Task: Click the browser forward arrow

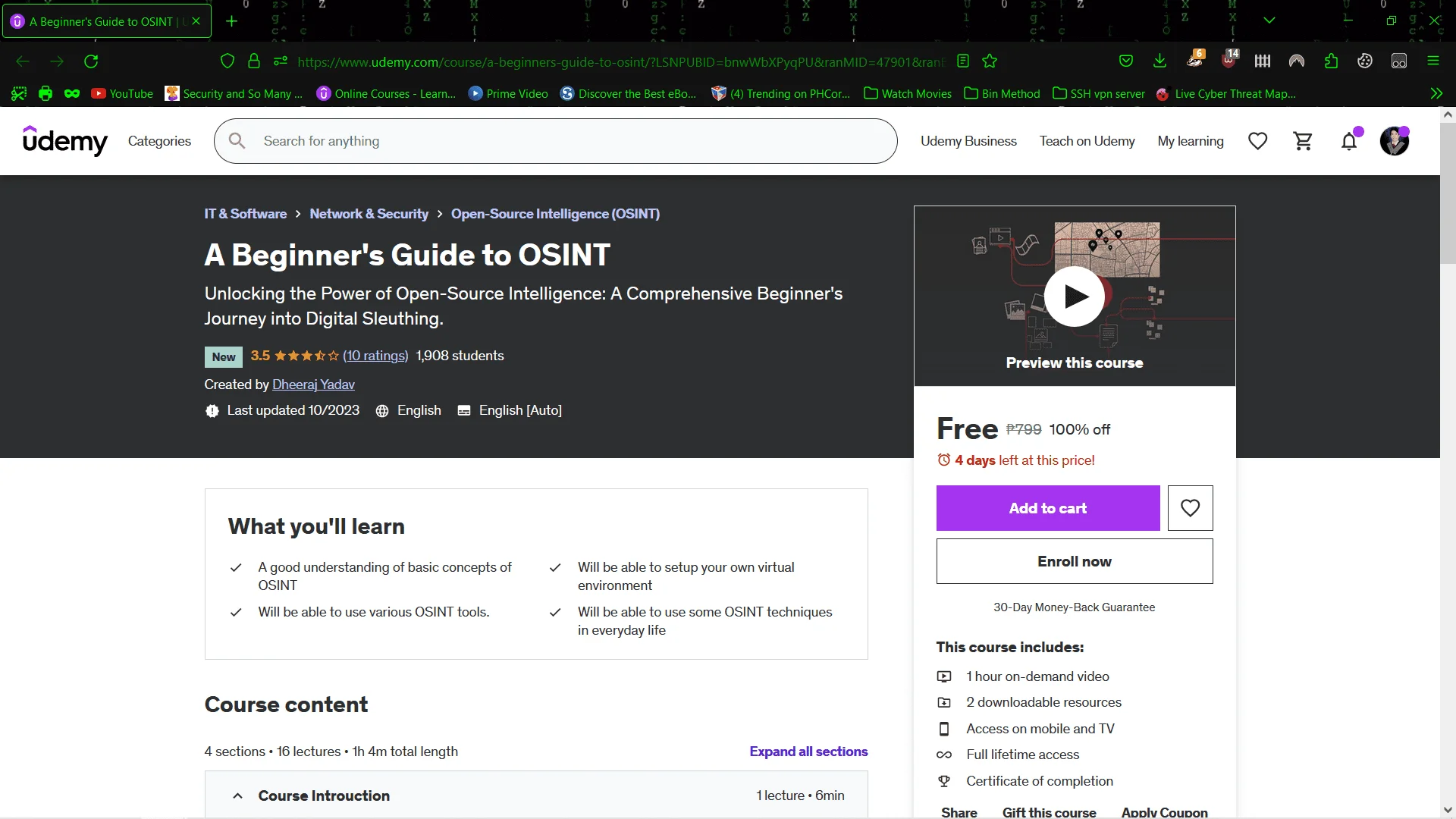Action: click(x=57, y=61)
